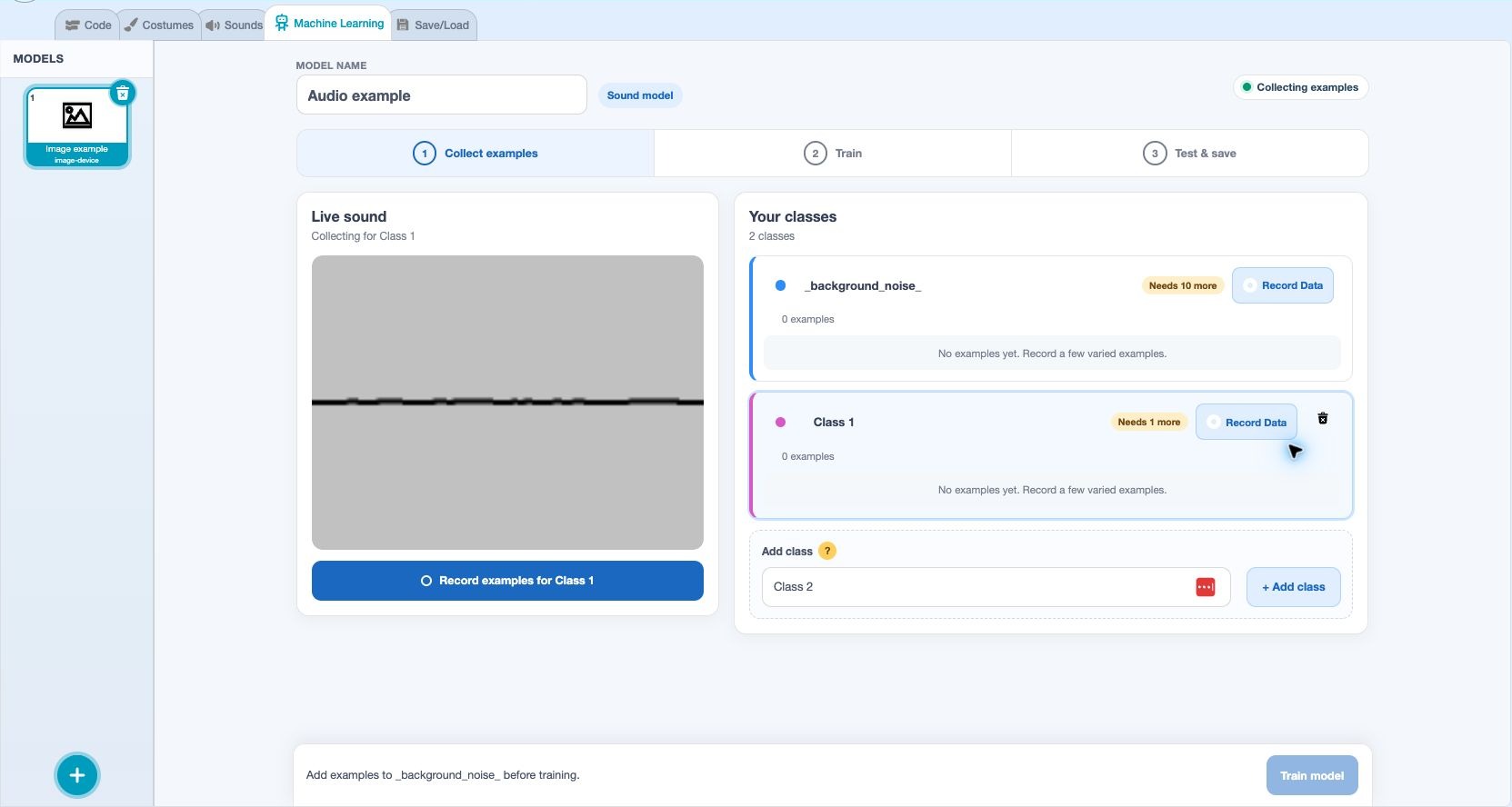Click the Sound model badge
The width and height of the screenshot is (1512, 807).
coord(640,95)
